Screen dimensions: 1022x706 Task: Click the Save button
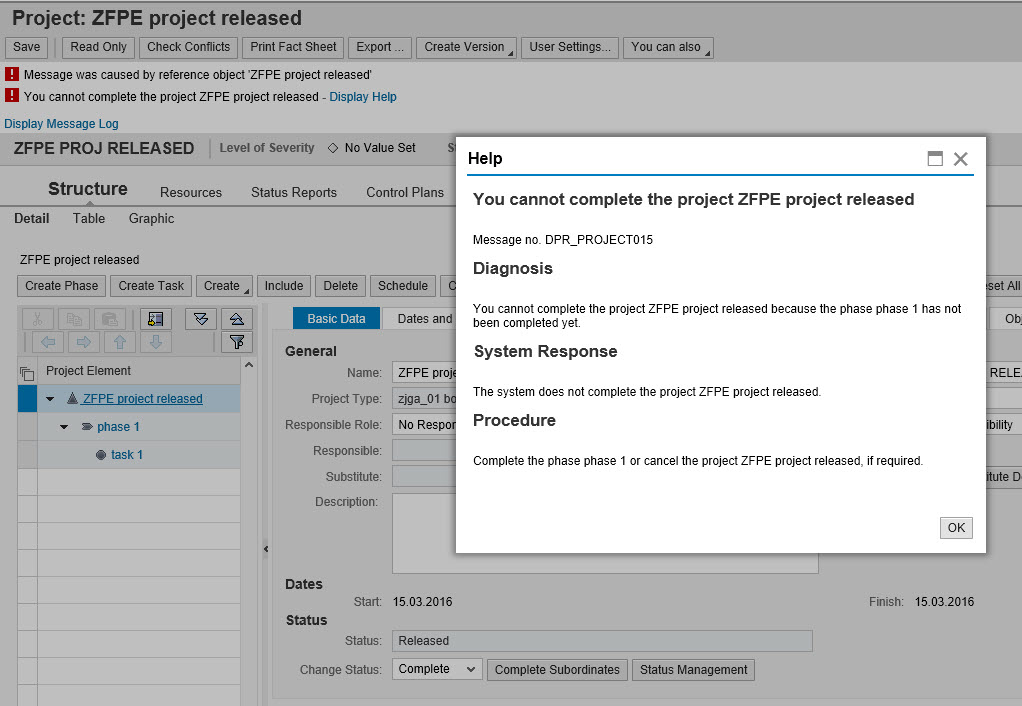[x=27, y=48]
